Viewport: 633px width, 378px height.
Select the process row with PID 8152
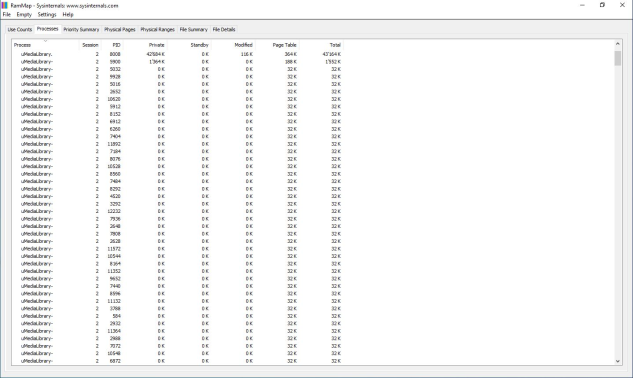point(178,114)
